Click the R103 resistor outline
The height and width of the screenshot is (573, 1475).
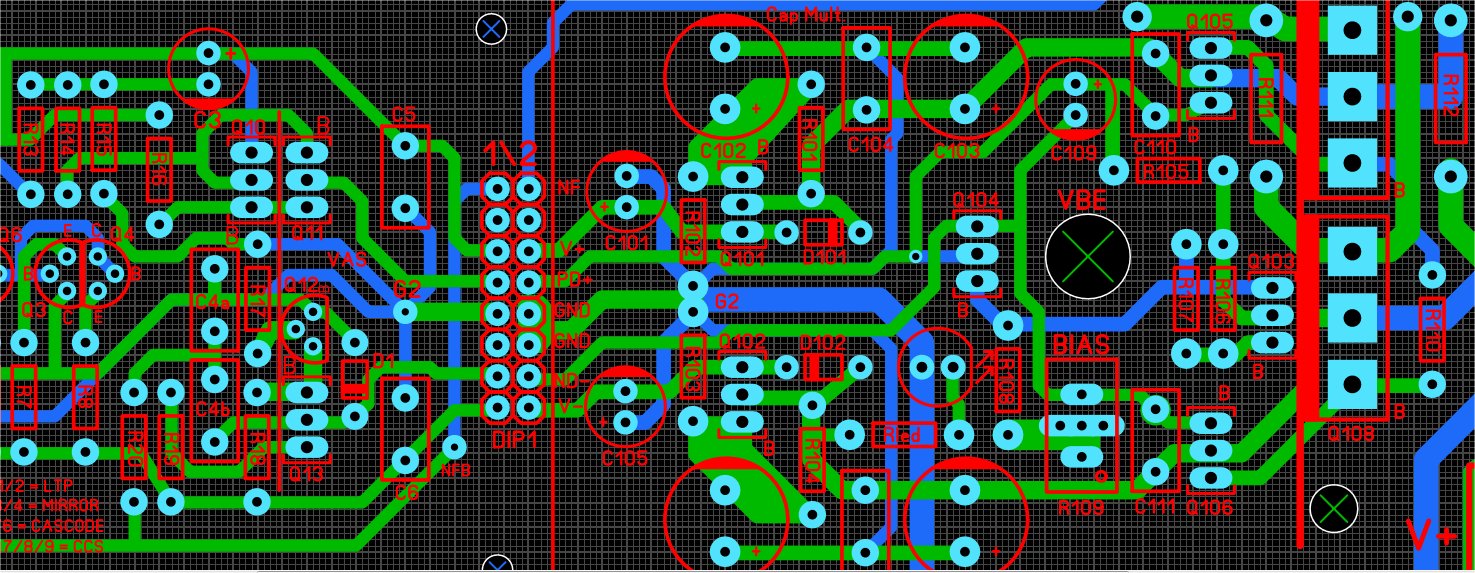click(692, 366)
